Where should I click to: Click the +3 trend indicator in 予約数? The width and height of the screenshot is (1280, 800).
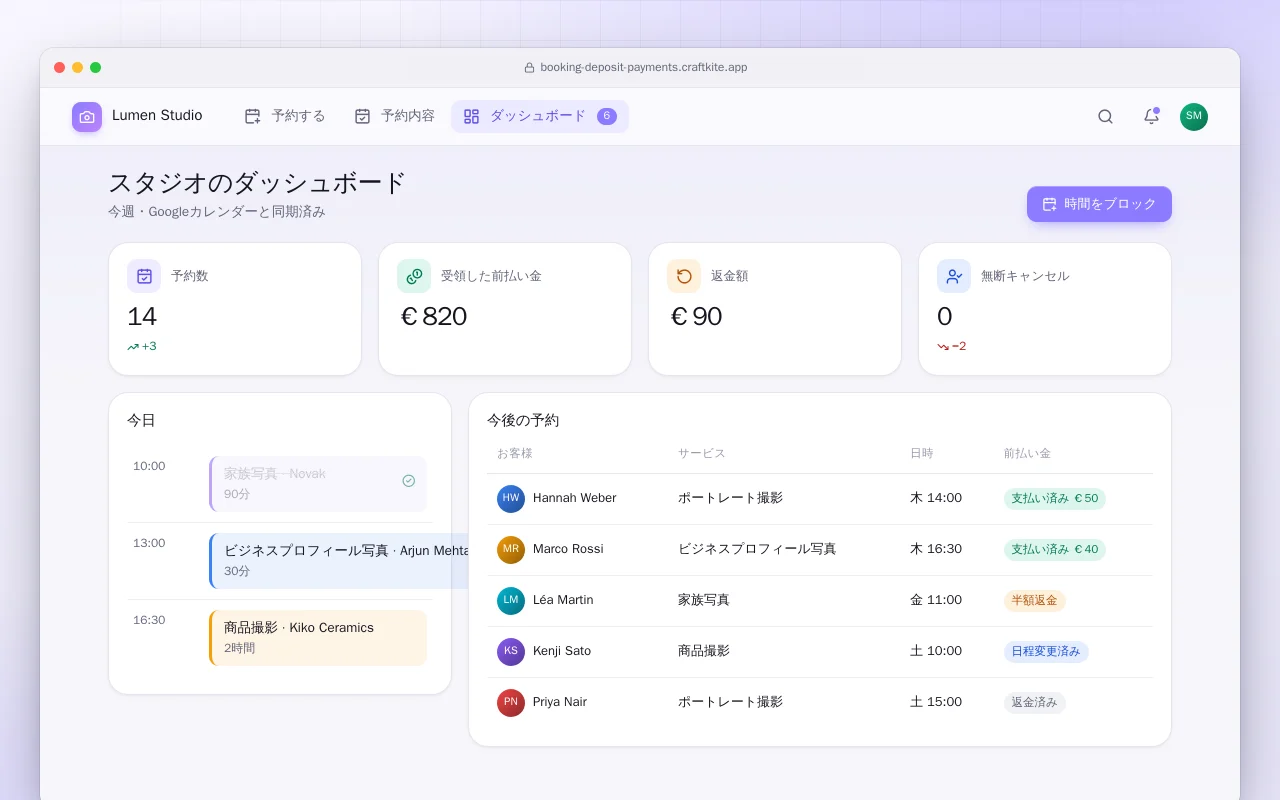[x=142, y=347]
